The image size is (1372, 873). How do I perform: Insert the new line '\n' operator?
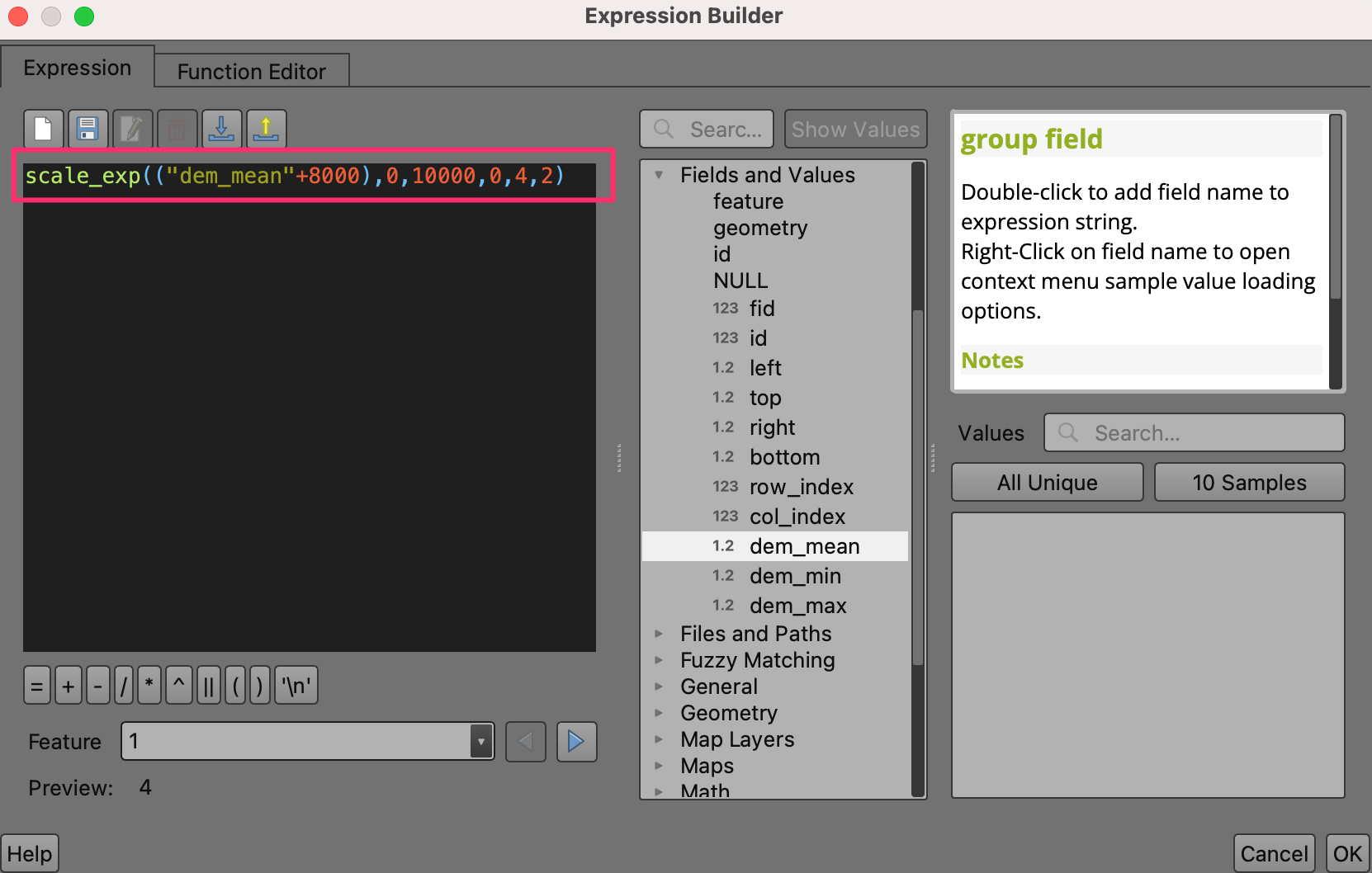[296, 686]
